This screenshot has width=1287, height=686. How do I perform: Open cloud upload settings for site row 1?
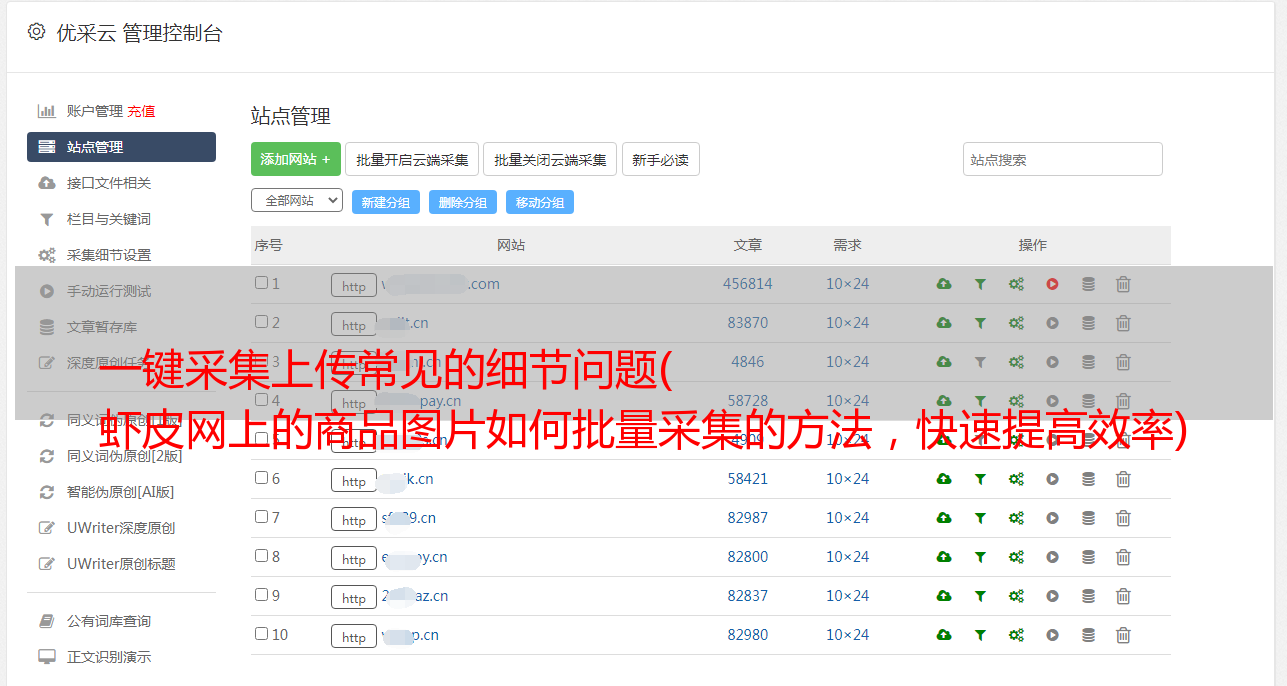[944, 284]
